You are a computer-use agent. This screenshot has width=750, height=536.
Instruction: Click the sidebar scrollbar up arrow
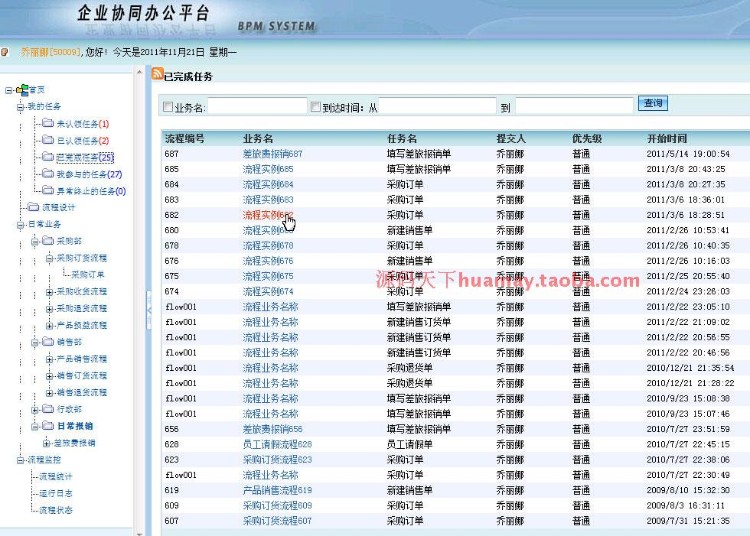click(139, 72)
